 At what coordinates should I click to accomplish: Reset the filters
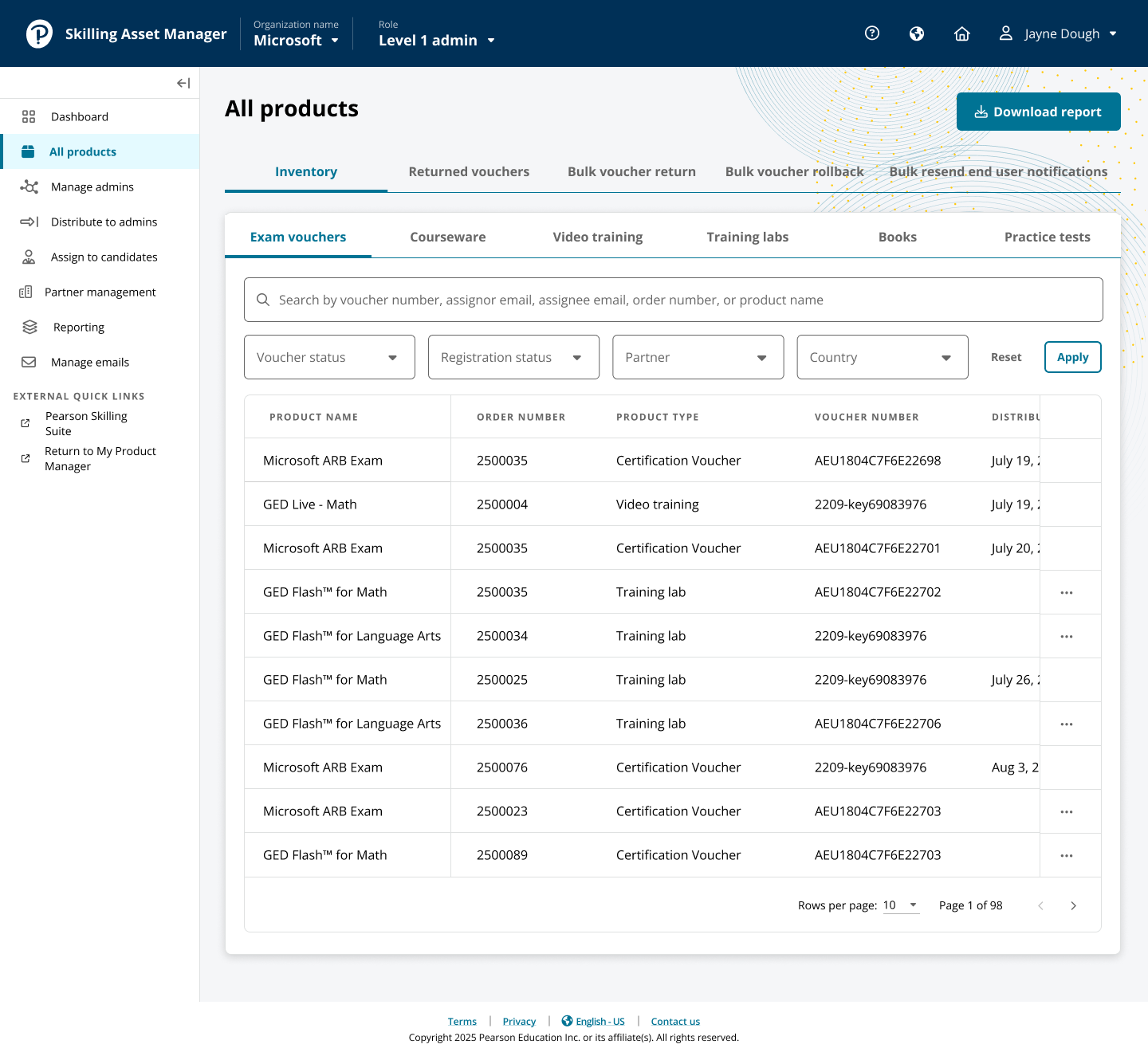coord(1006,357)
